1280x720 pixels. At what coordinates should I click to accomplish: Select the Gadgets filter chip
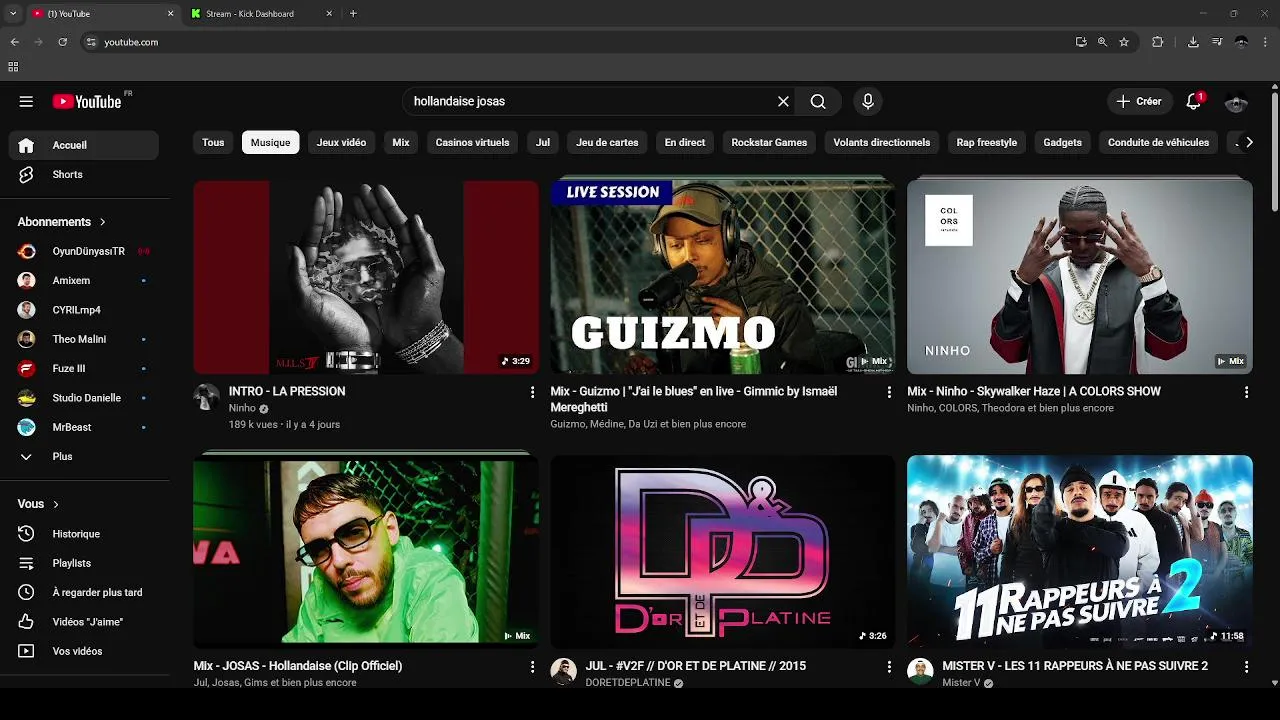(x=1062, y=142)
